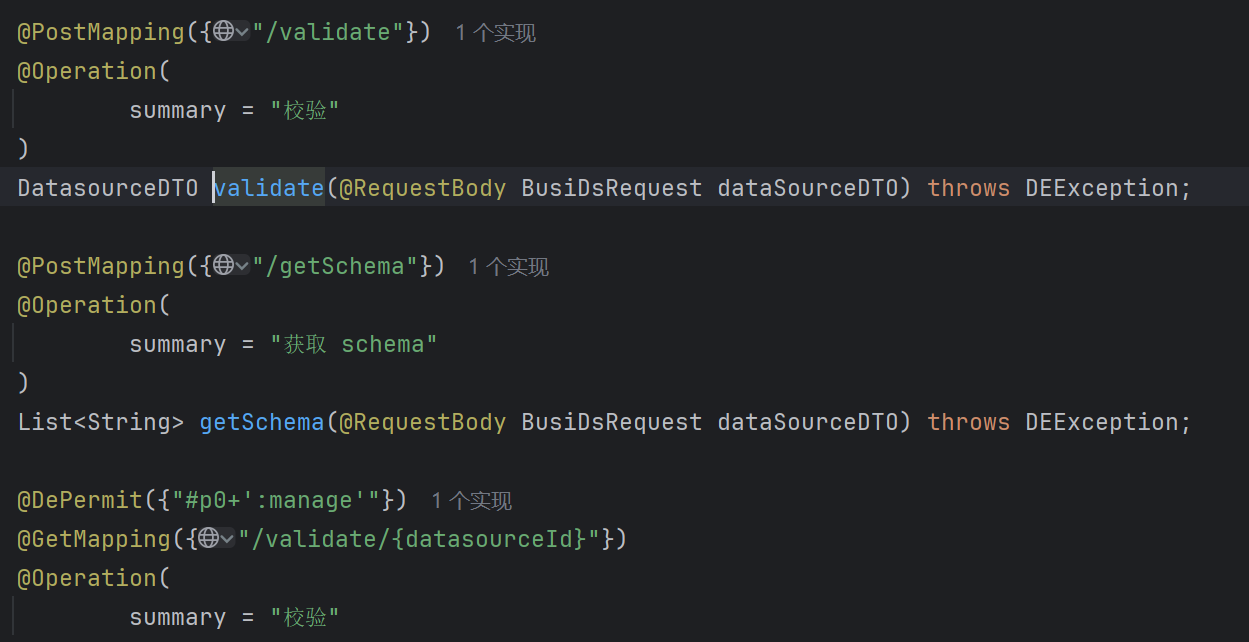The height and width of the screenshot is (642, 1249).
Task: Click the List<String> return type
Action: tap(100, 422)
